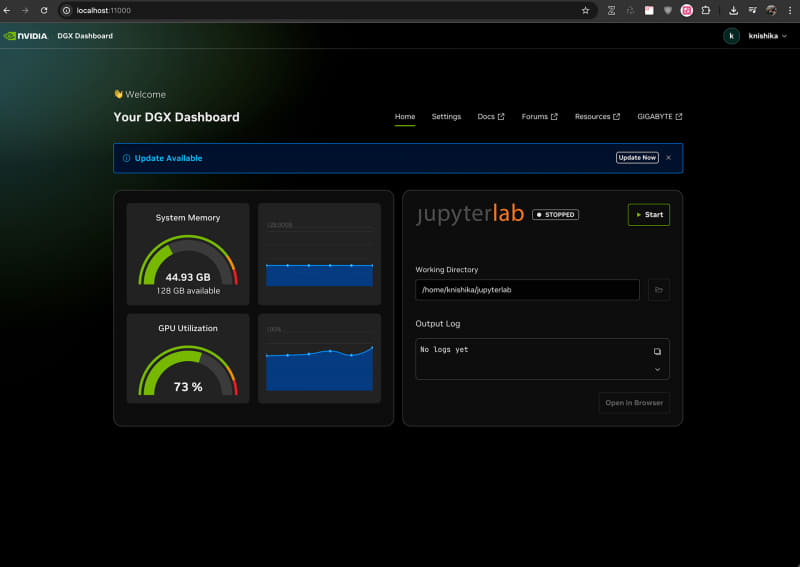Click the Working Directory path field

point(527,290)
